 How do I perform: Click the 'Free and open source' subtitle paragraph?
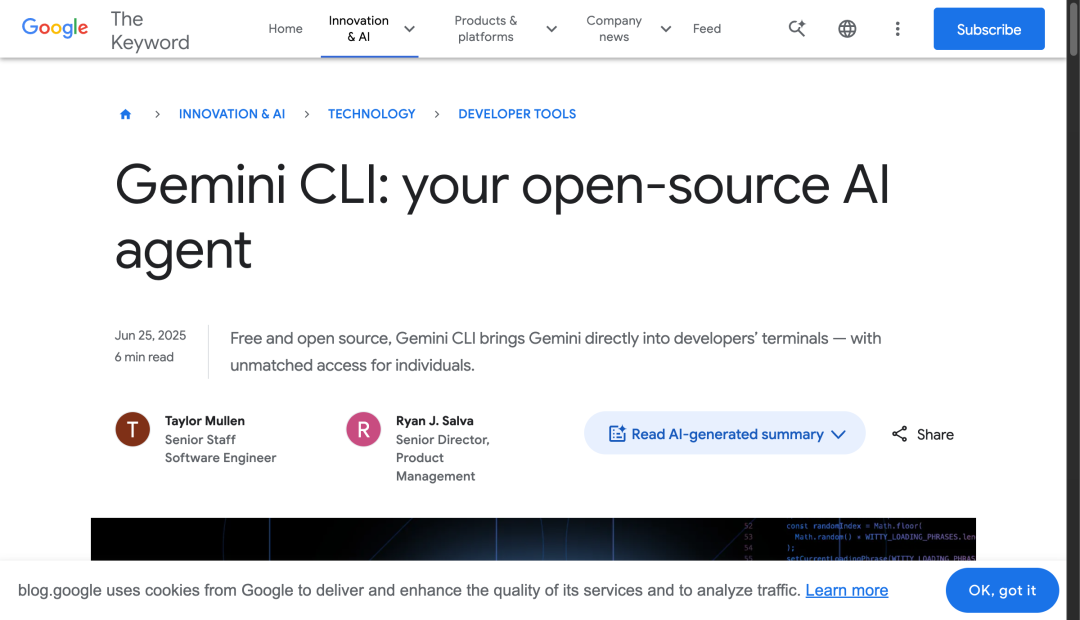click(x=556, y=351)
